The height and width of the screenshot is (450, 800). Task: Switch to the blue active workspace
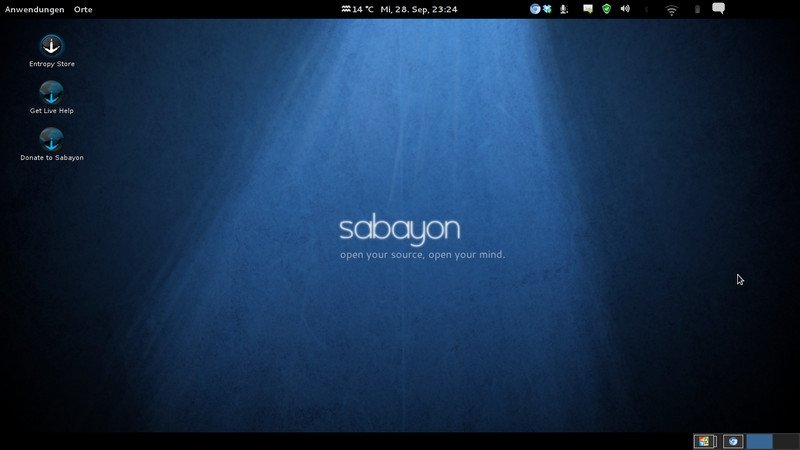[760, 441]
